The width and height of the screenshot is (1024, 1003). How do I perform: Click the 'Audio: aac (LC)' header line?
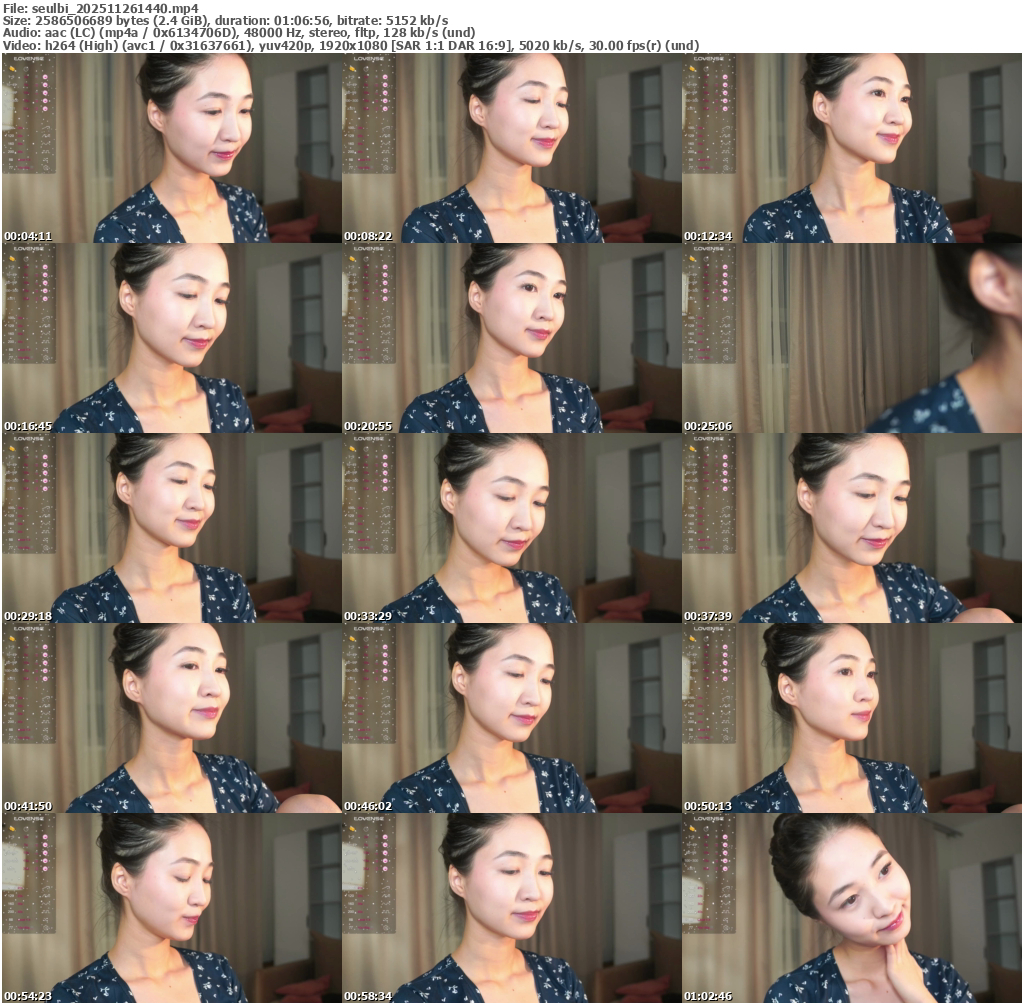[x=239, y=33]
